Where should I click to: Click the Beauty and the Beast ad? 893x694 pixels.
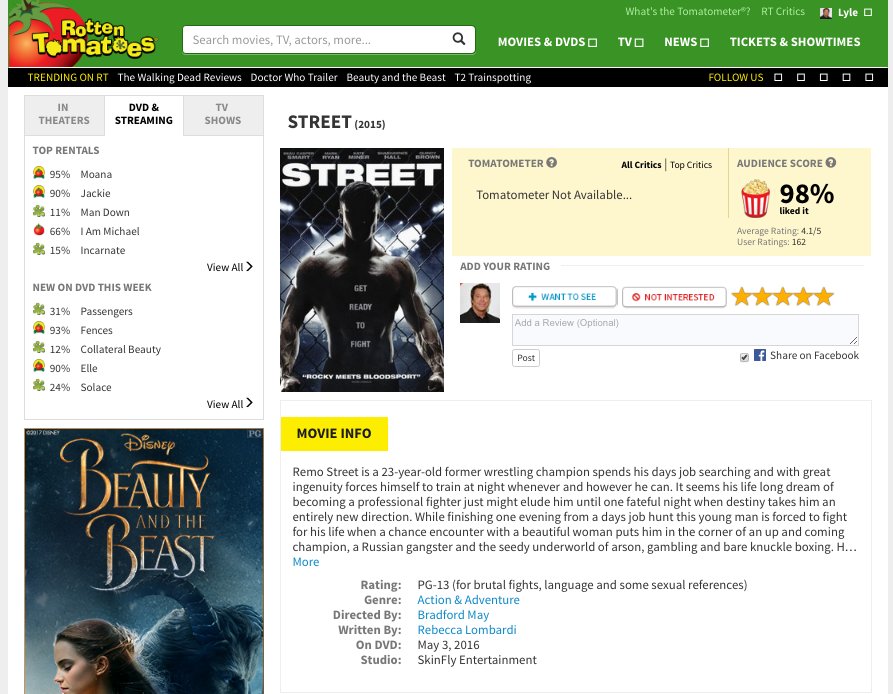144,561
